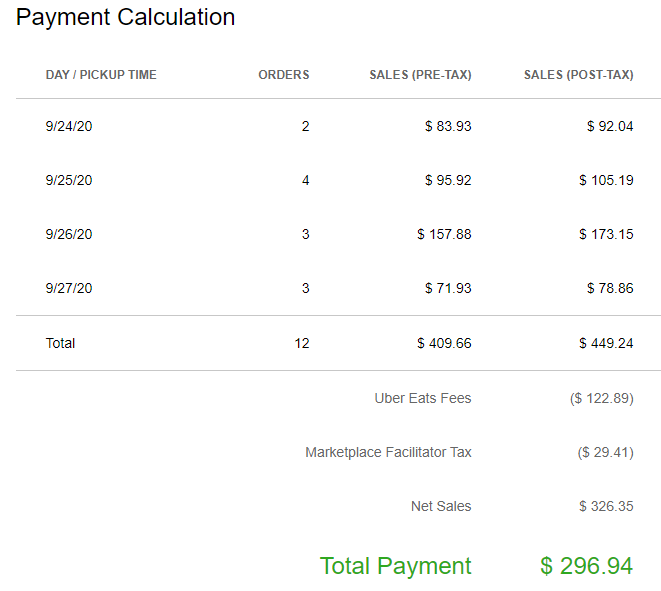Image resolution: width=661 pixels, height=591 pixels.
Task: Select the 9/25/20 date cell
Action: [x=69, y=180]
